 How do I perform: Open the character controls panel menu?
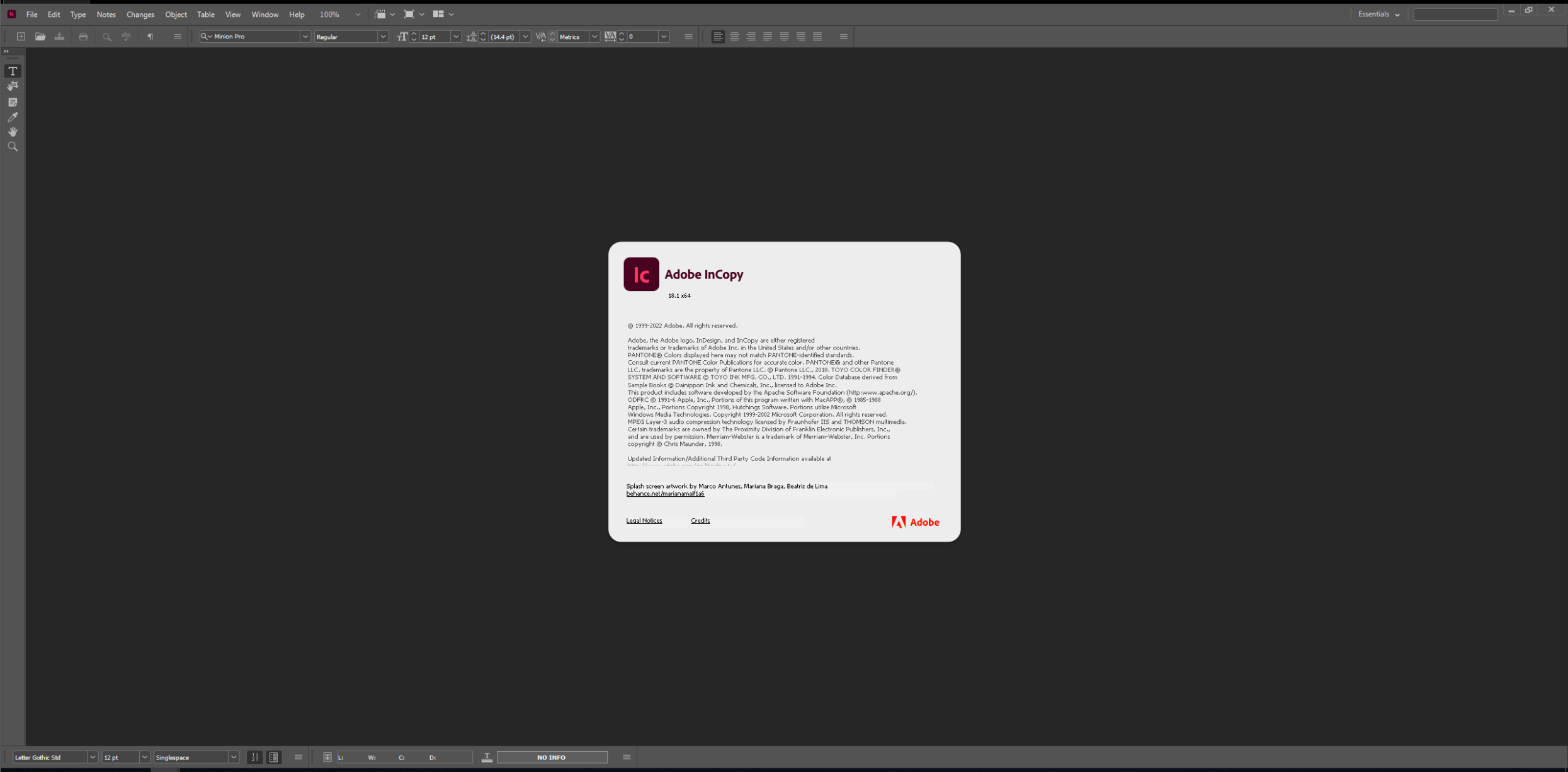point(688,37)
